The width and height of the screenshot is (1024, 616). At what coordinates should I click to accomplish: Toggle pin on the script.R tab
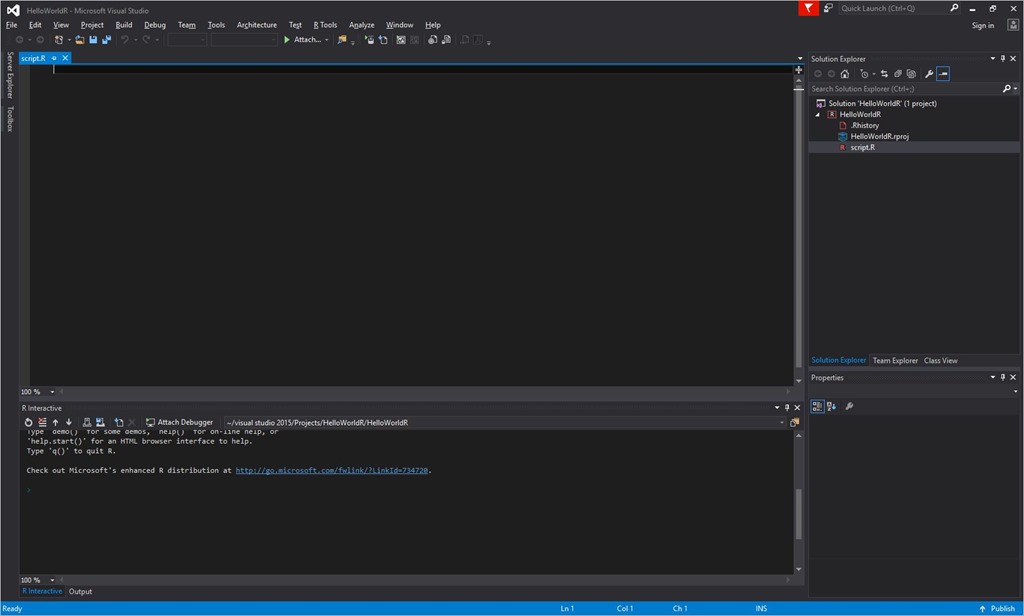click(x=55, y=58)
